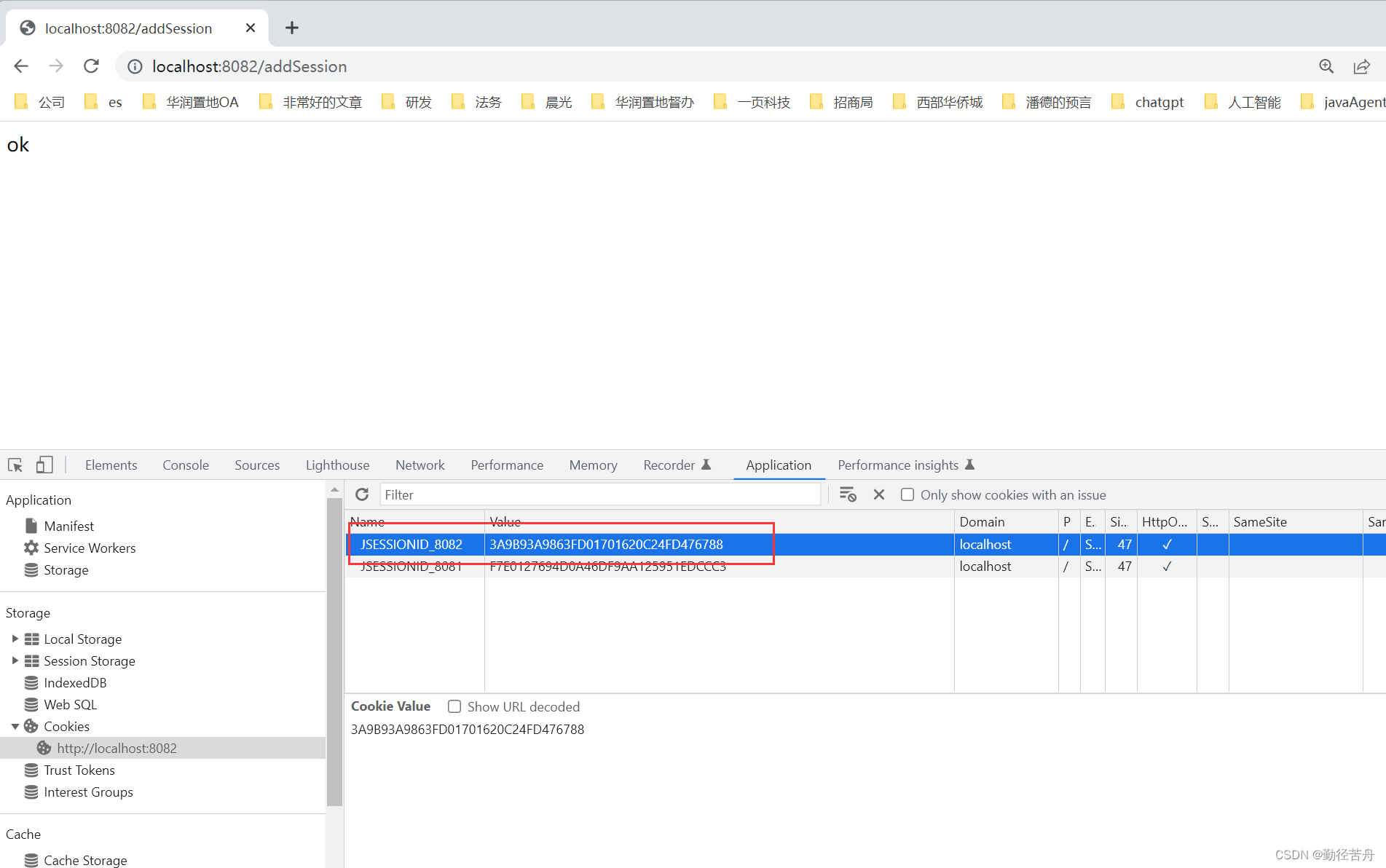
Task: Click the browser forward arrow
Action: 56,66
